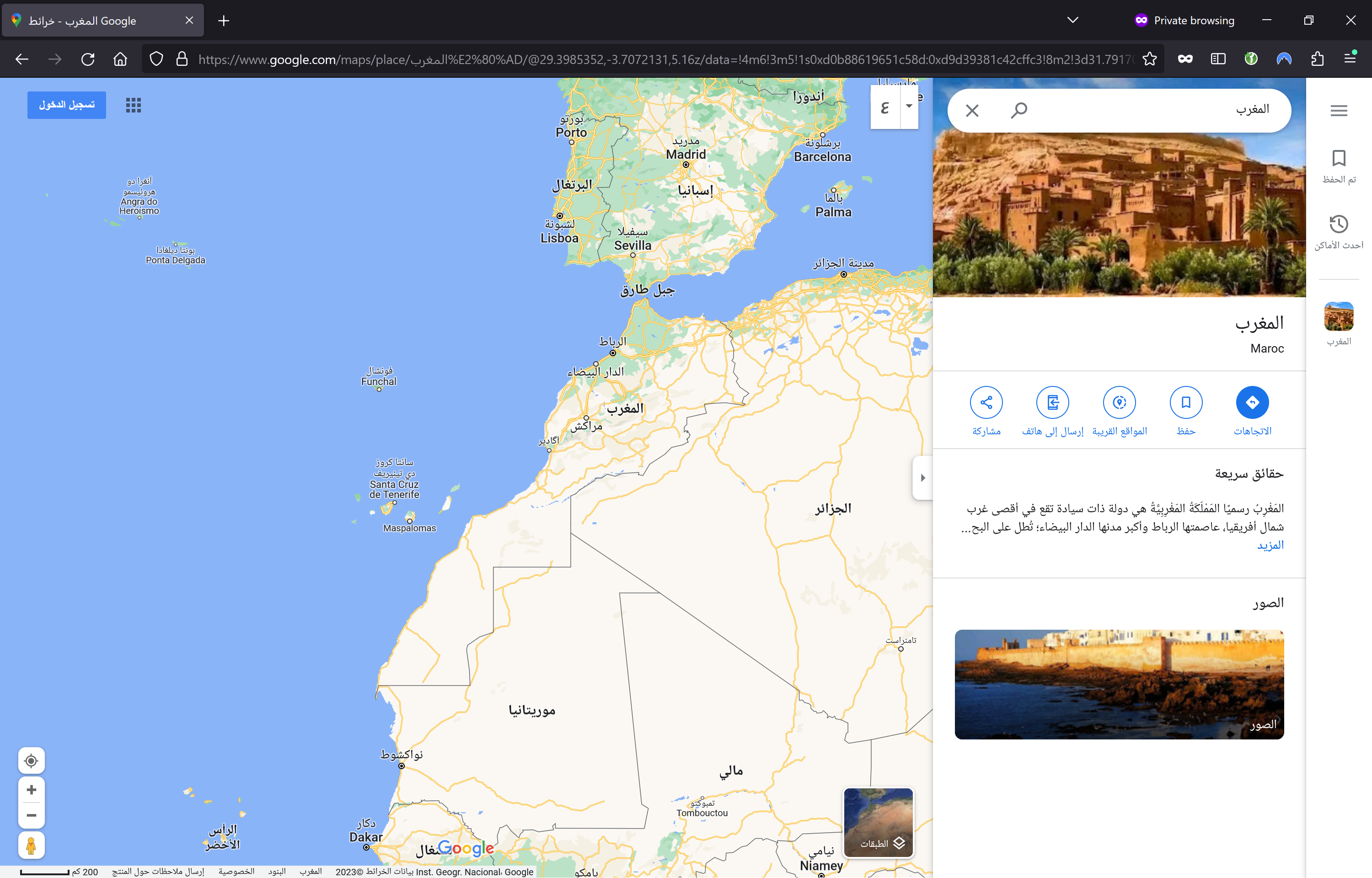This screenshot has width=1372, height=878.
Task: Bookmark this page with star icon
Action: pos(1149,59)
